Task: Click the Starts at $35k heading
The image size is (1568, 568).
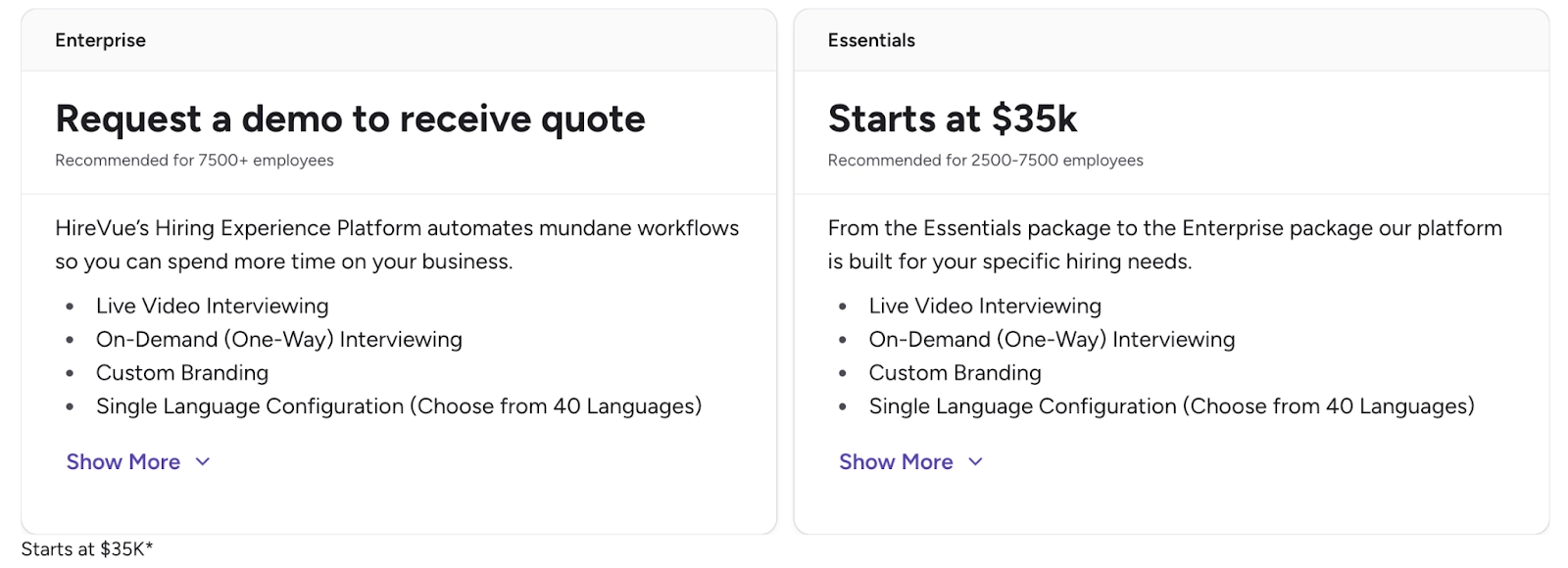Action: click(x=953, y=118)
